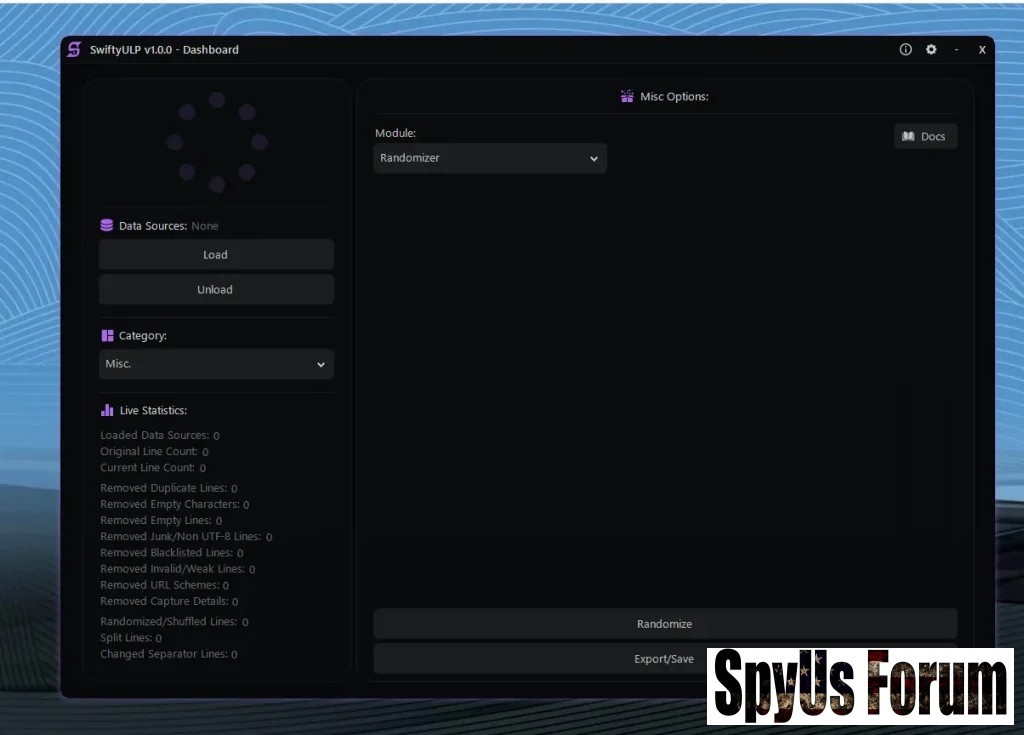1024x735 pixels.
Task: Open the Docs button
Action: [924, 137]
